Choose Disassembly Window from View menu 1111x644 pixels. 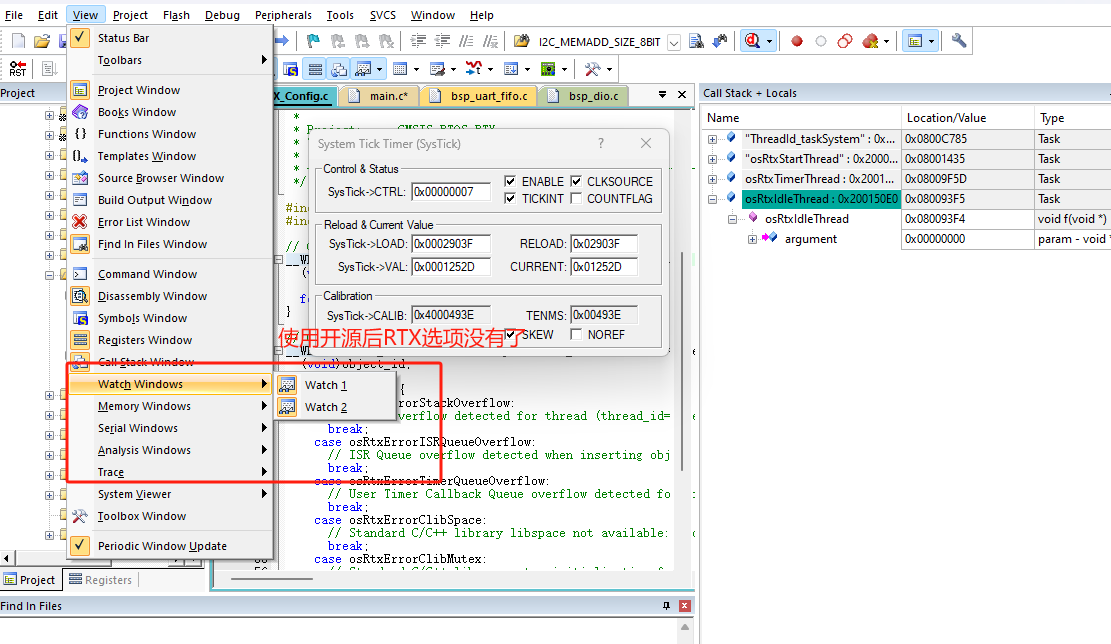click(152, 296)
